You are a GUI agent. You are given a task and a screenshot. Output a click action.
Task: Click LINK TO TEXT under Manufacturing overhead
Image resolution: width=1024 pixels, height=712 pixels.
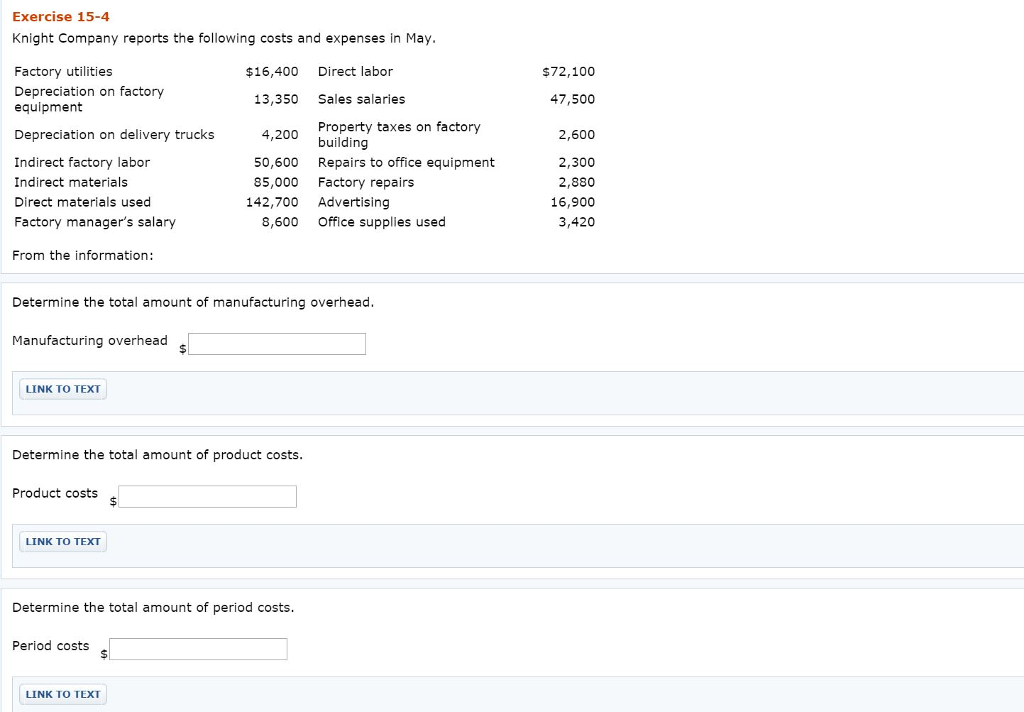(63, 389)
